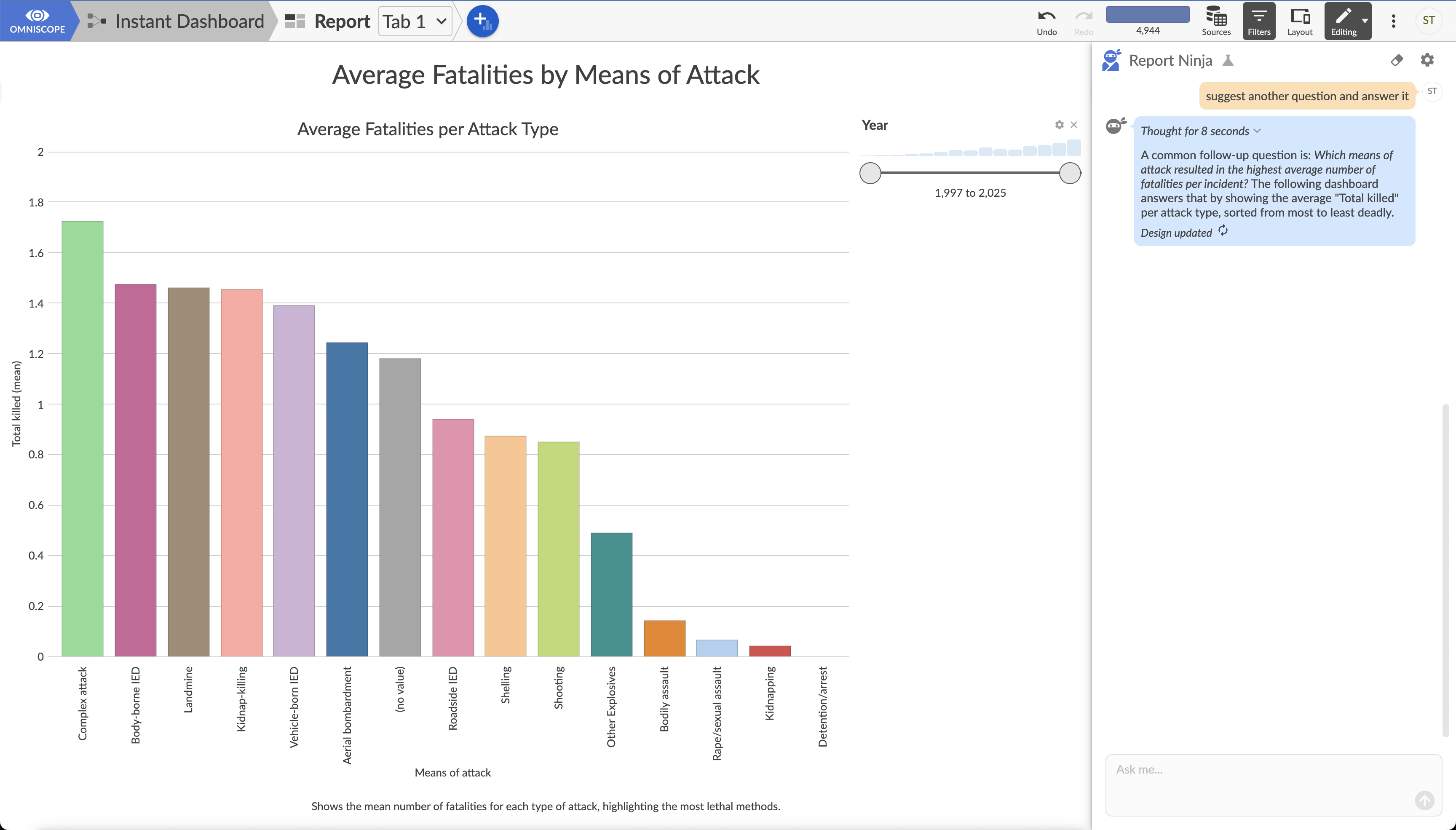Click the eraser icon in Report Ninja
The height and width of the screenshot is (830, 1456).
1396,60
